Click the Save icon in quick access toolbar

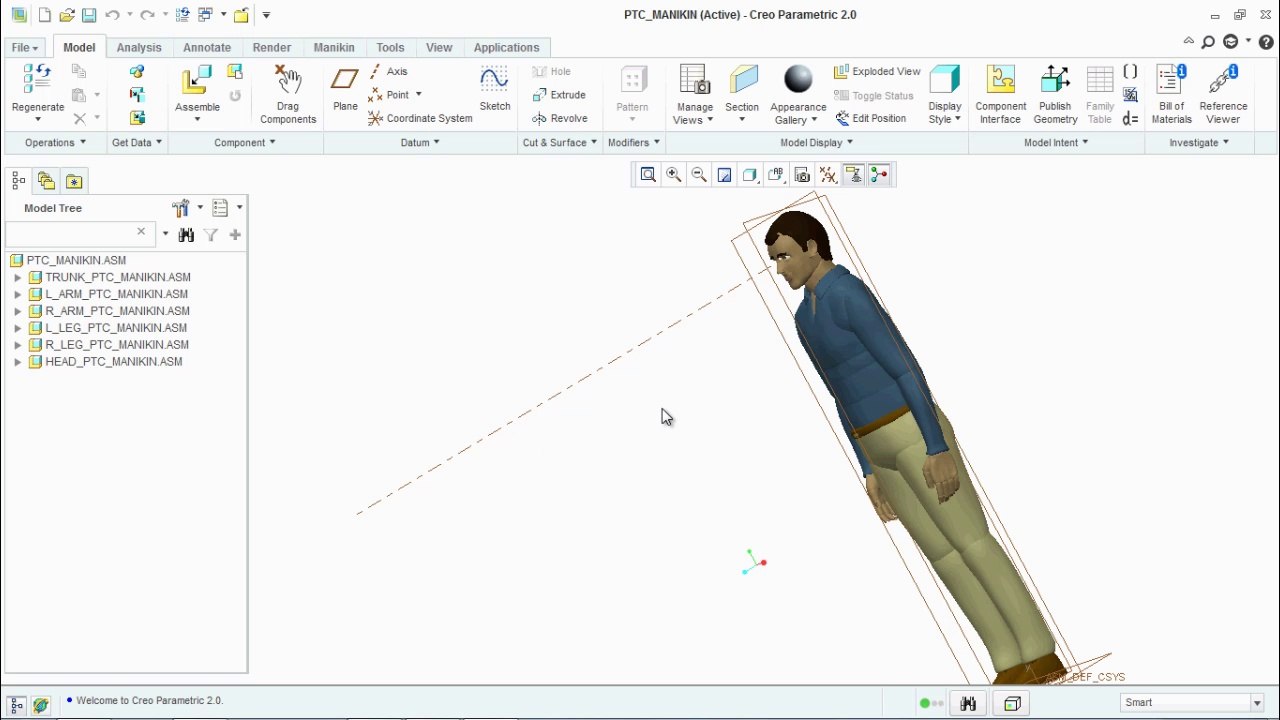pos(89,15)
